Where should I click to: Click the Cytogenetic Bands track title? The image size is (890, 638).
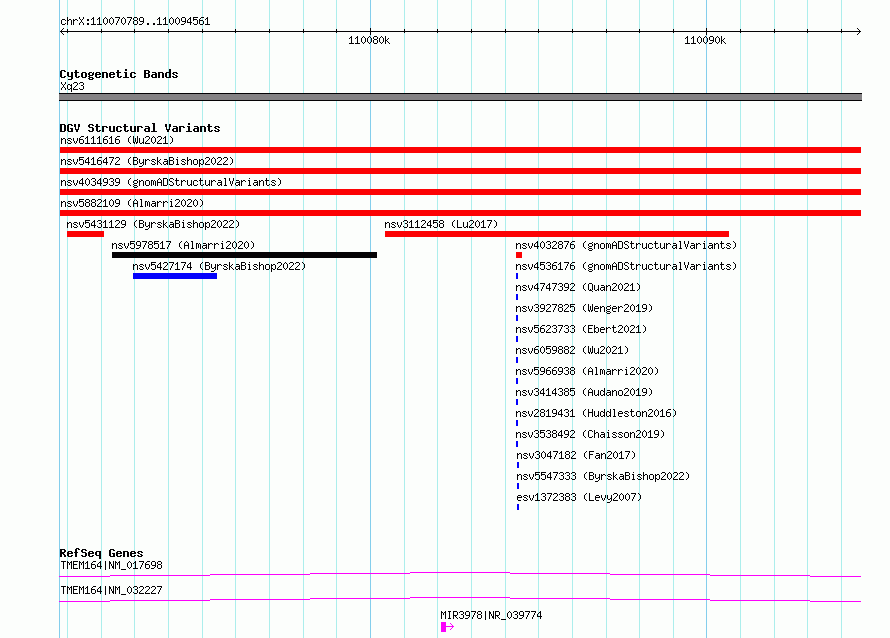pos(119,74)
